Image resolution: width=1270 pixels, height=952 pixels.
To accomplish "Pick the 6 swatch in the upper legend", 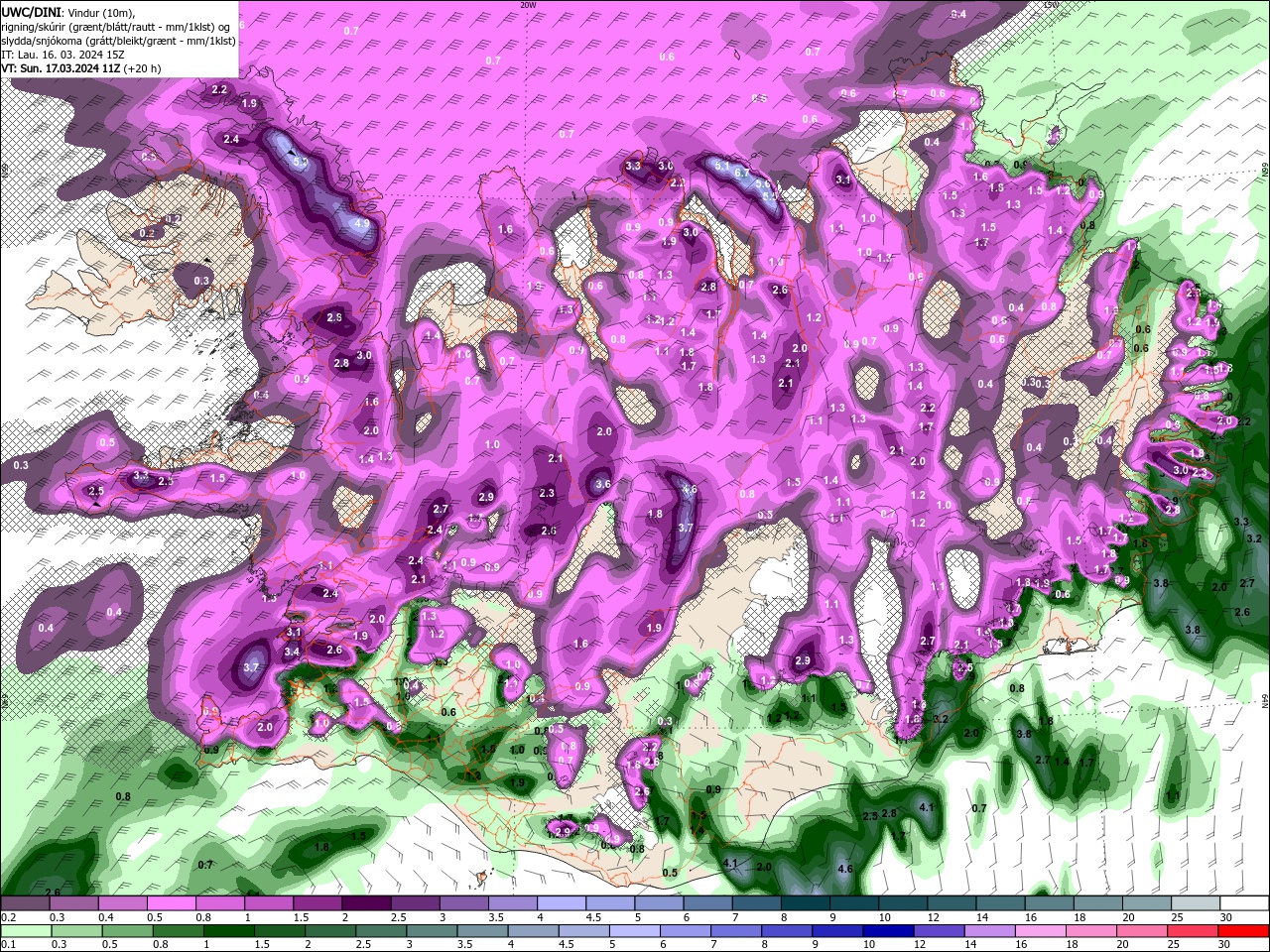I will [706, 903].
